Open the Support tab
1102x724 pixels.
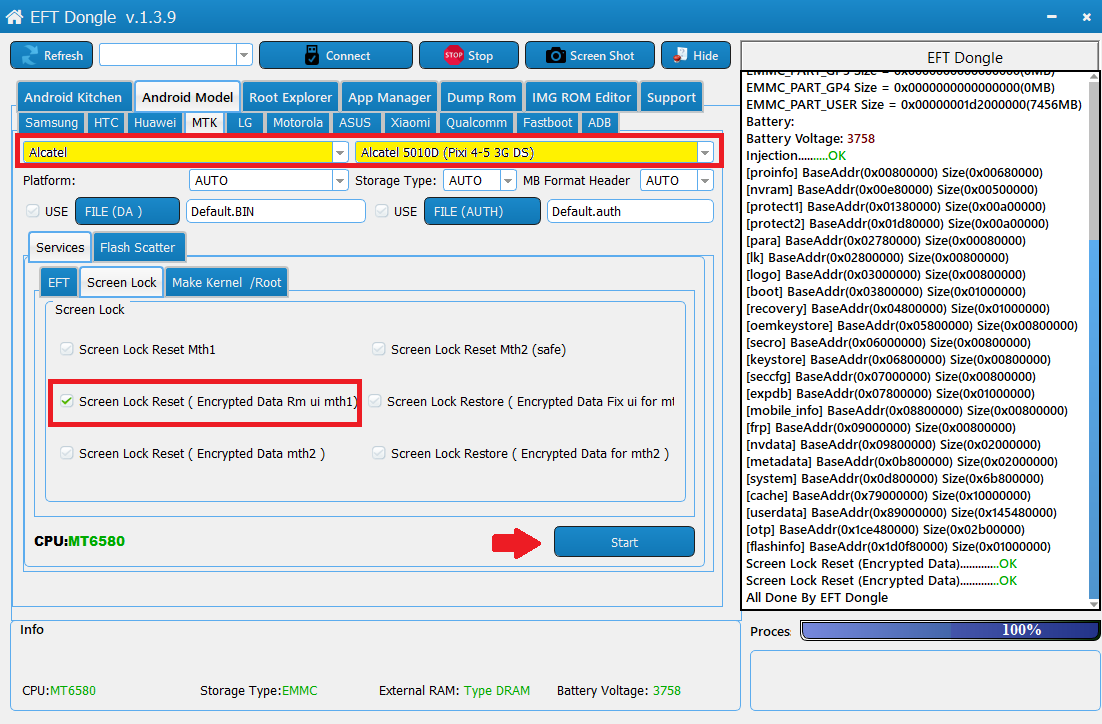pyautogui.click(x=671, y=98)
